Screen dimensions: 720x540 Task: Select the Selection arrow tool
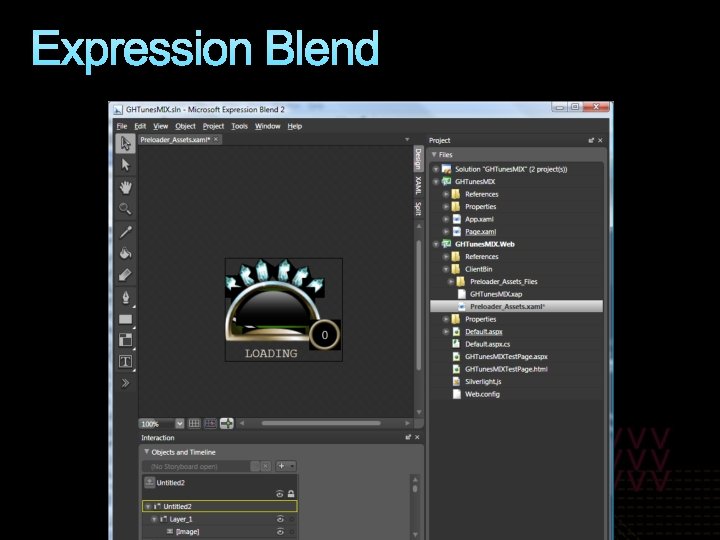[125, 143]
